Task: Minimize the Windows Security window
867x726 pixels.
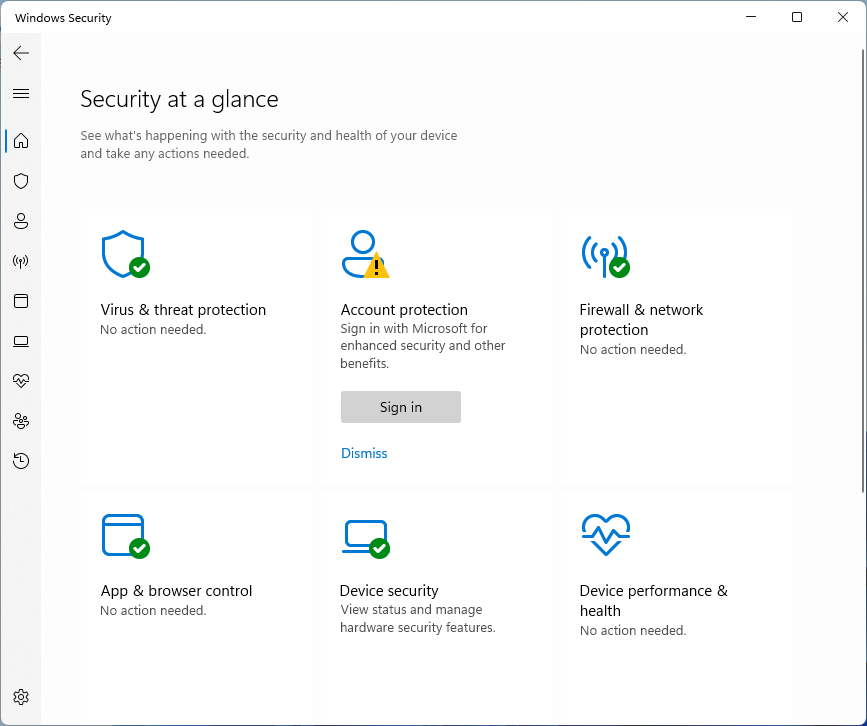Action: tap(751, 17)
